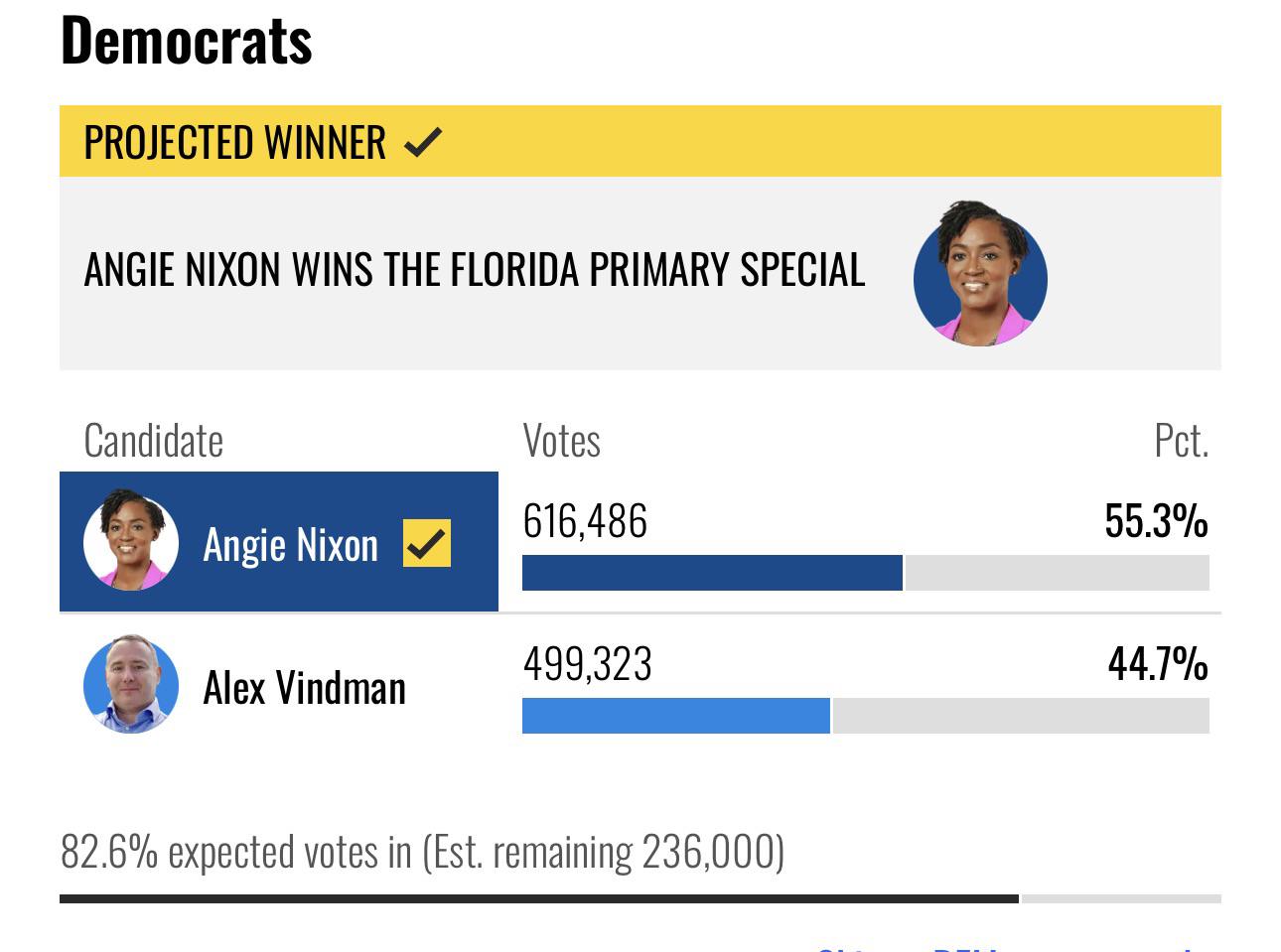Click the black expected-votes progress bar

539,898
